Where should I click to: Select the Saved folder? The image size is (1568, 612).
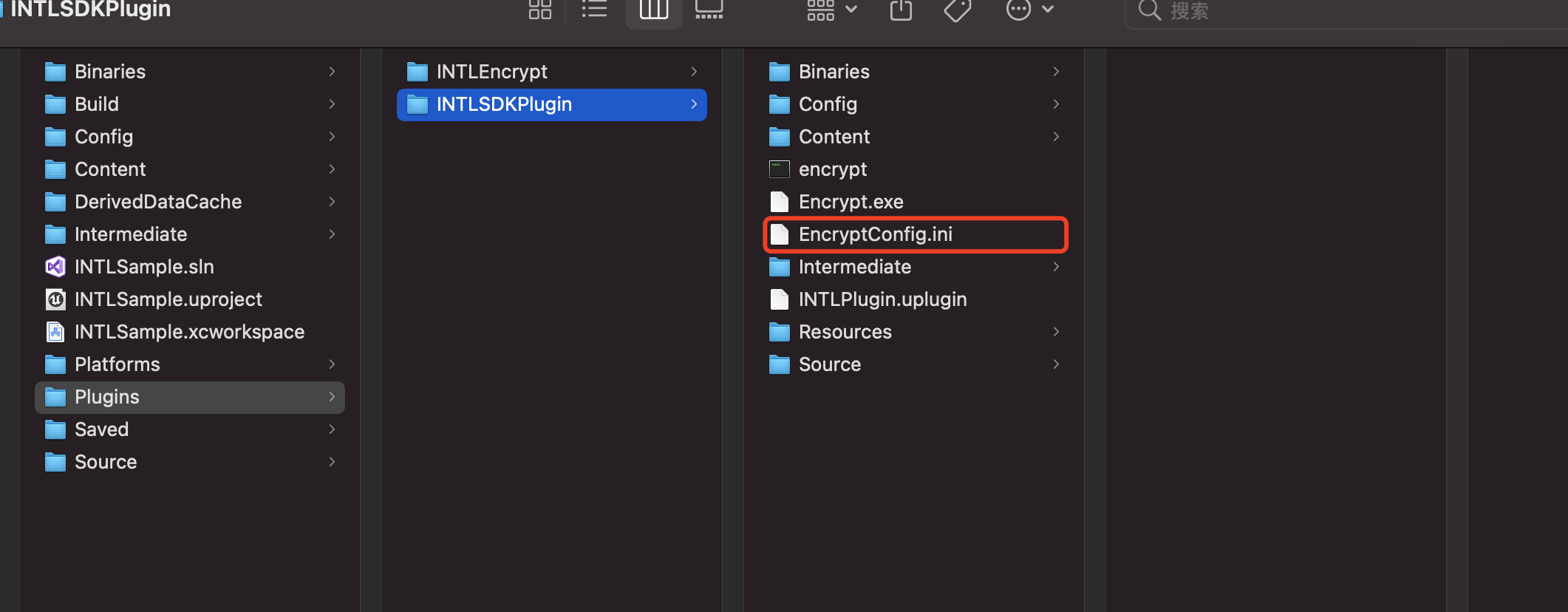click(x=190, y=429)
